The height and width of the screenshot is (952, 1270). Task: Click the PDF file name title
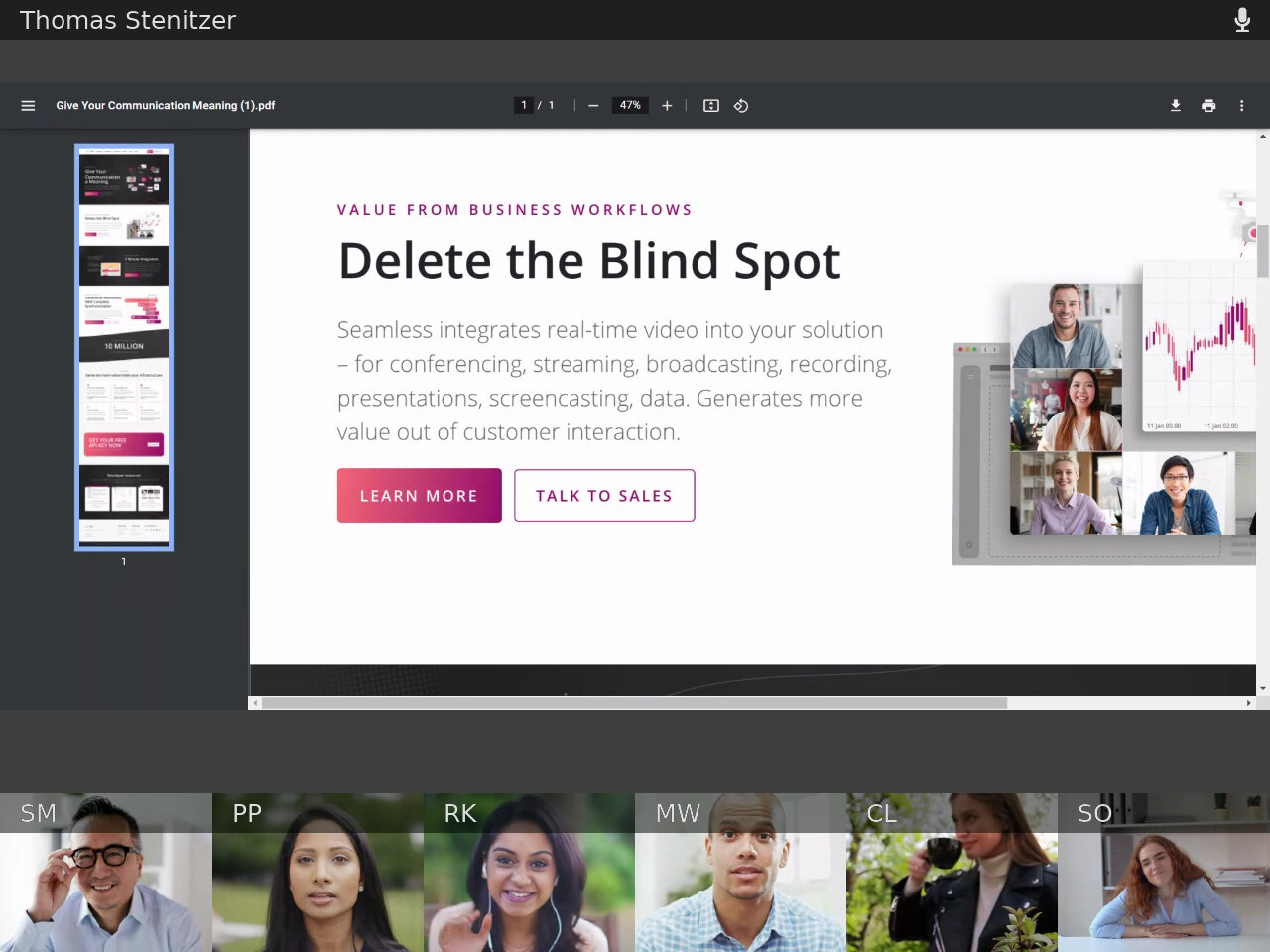pyautogui.click(x=166, y=105)
